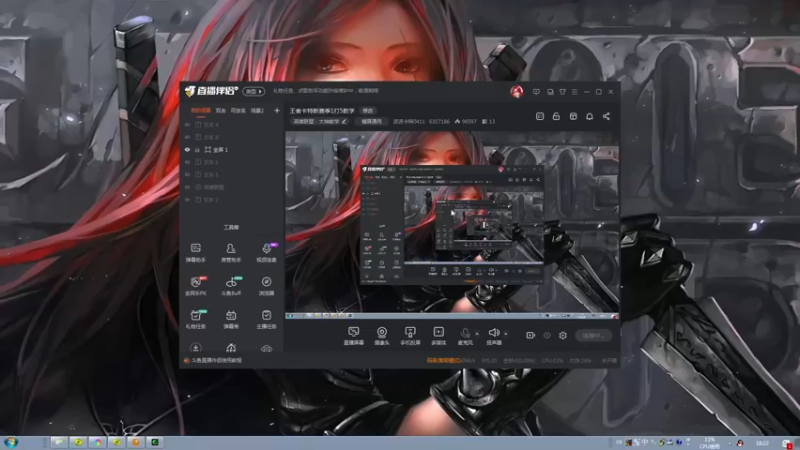Select the 英雄联盟 source row
This screenshot has width=800, height=450.
click(x=231, y=187)
